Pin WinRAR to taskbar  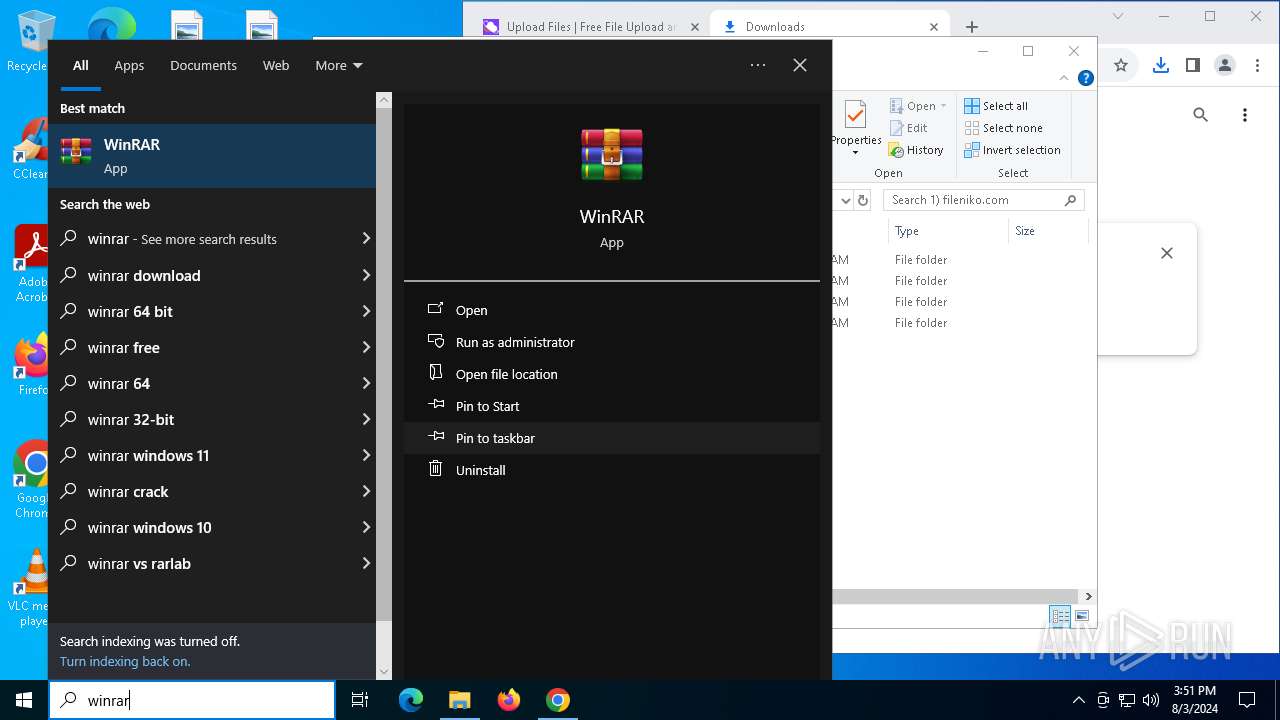[612, 438]
